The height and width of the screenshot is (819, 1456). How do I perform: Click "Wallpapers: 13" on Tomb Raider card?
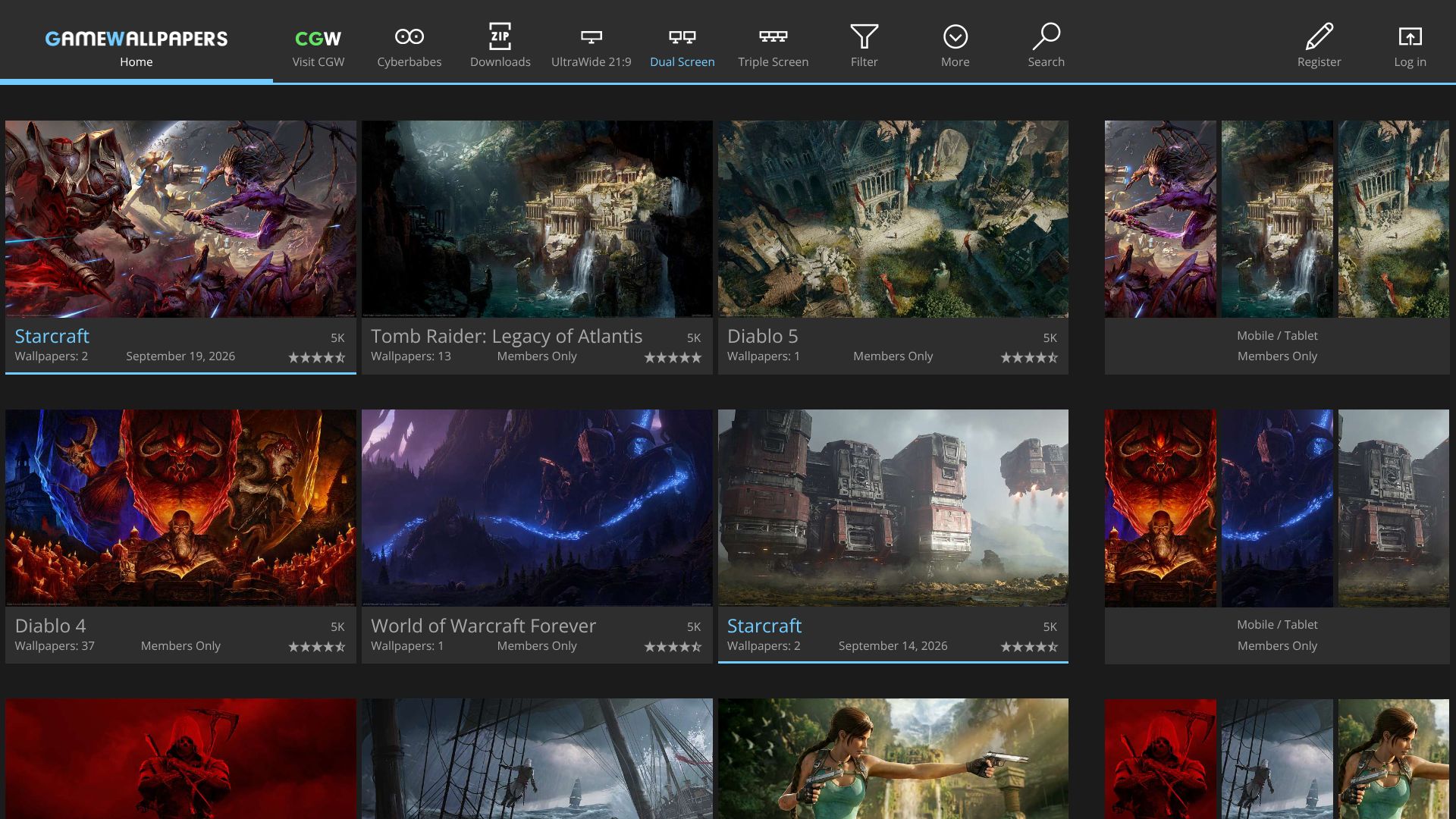coord(411,356)
